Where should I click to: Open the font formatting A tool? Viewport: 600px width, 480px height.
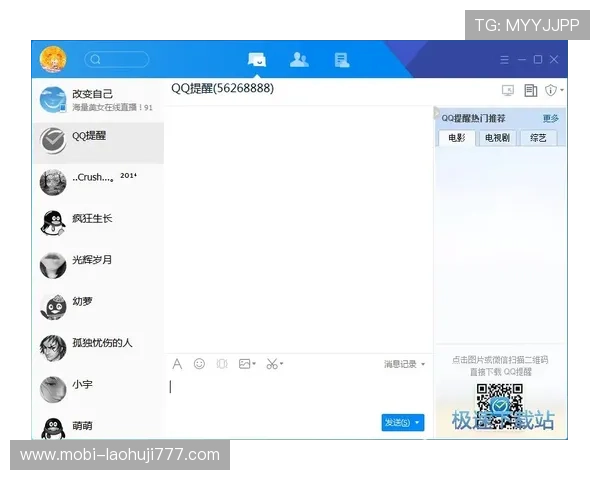click(177, 364)
